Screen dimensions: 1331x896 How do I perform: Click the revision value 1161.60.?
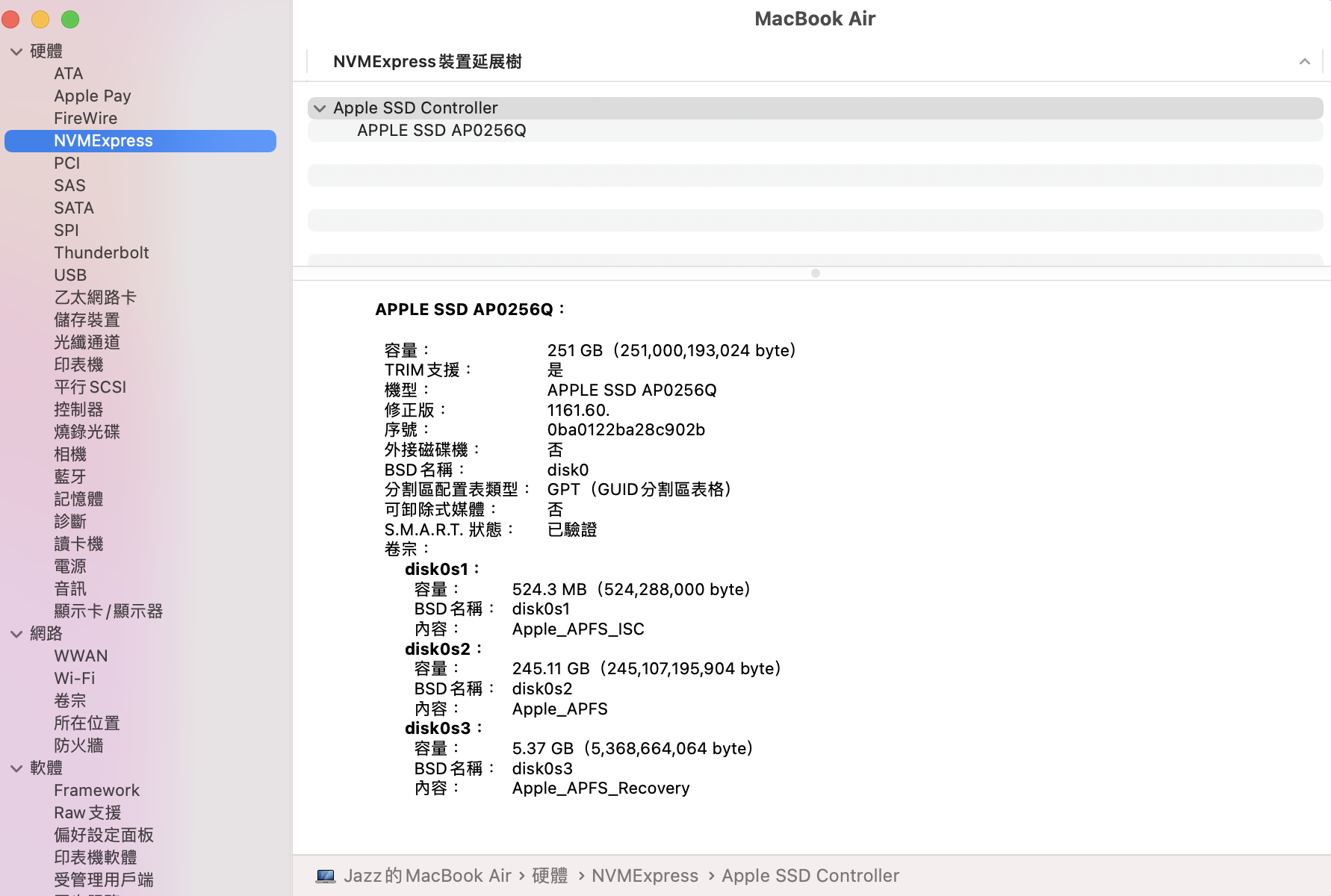[579, 411]
